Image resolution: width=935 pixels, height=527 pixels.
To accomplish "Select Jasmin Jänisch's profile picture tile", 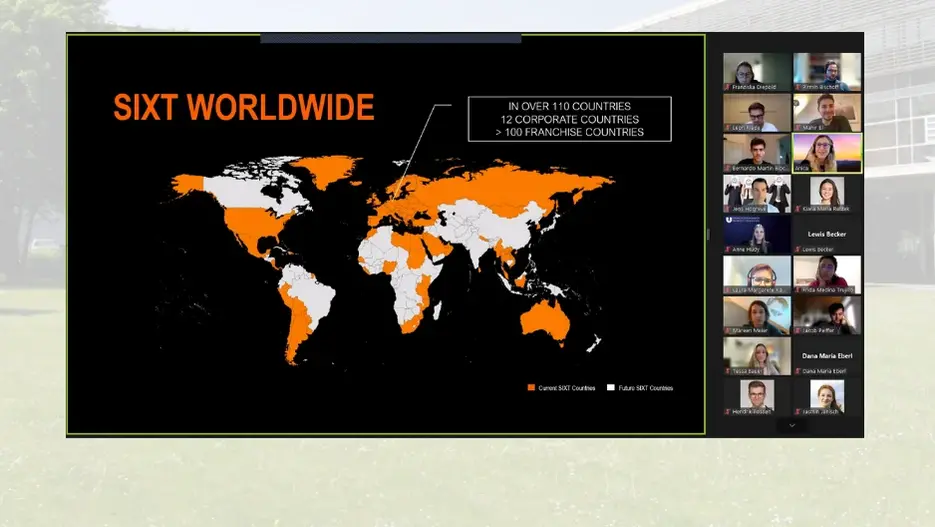I will pos(826,396).
